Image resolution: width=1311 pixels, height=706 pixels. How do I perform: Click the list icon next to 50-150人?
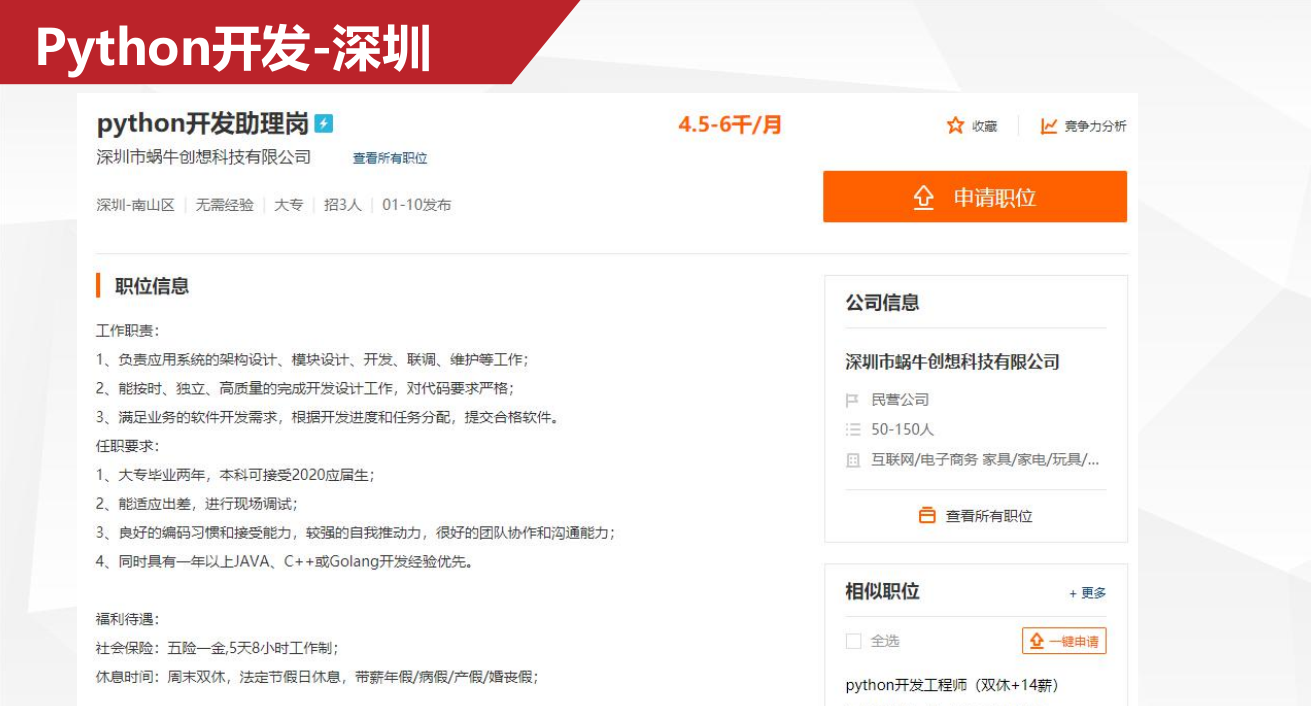(x=853, y=429)
